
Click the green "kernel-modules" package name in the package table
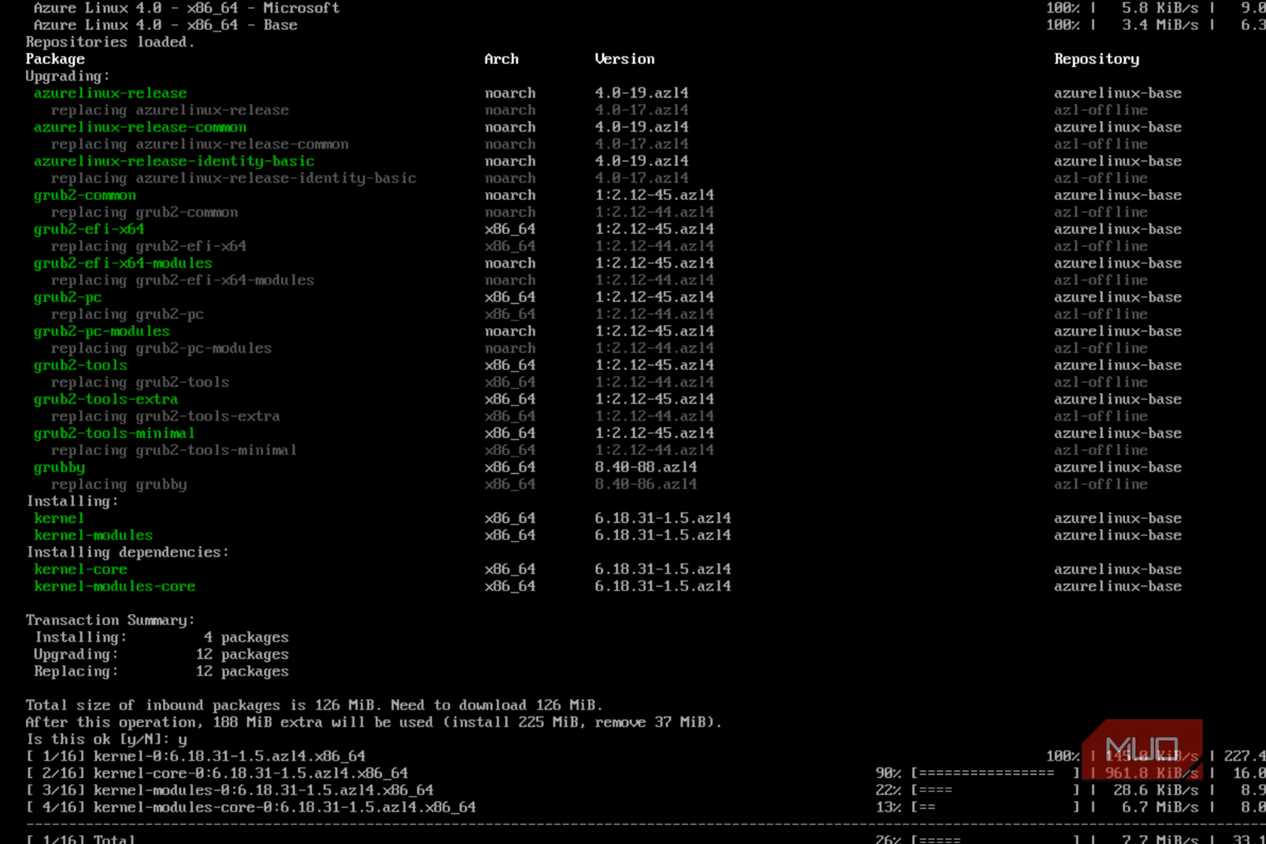93,535
